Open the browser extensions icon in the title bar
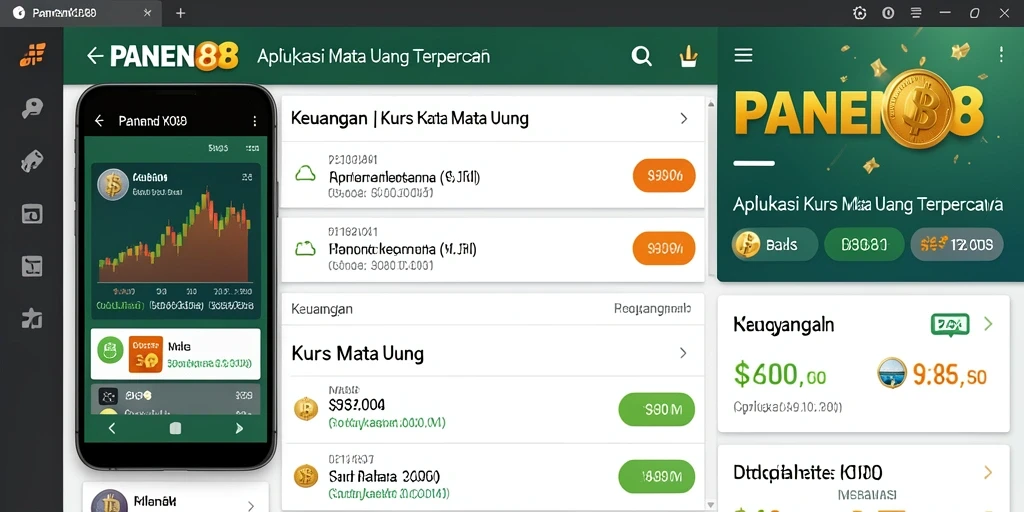The image size is (1024, 512). (859, 13)
